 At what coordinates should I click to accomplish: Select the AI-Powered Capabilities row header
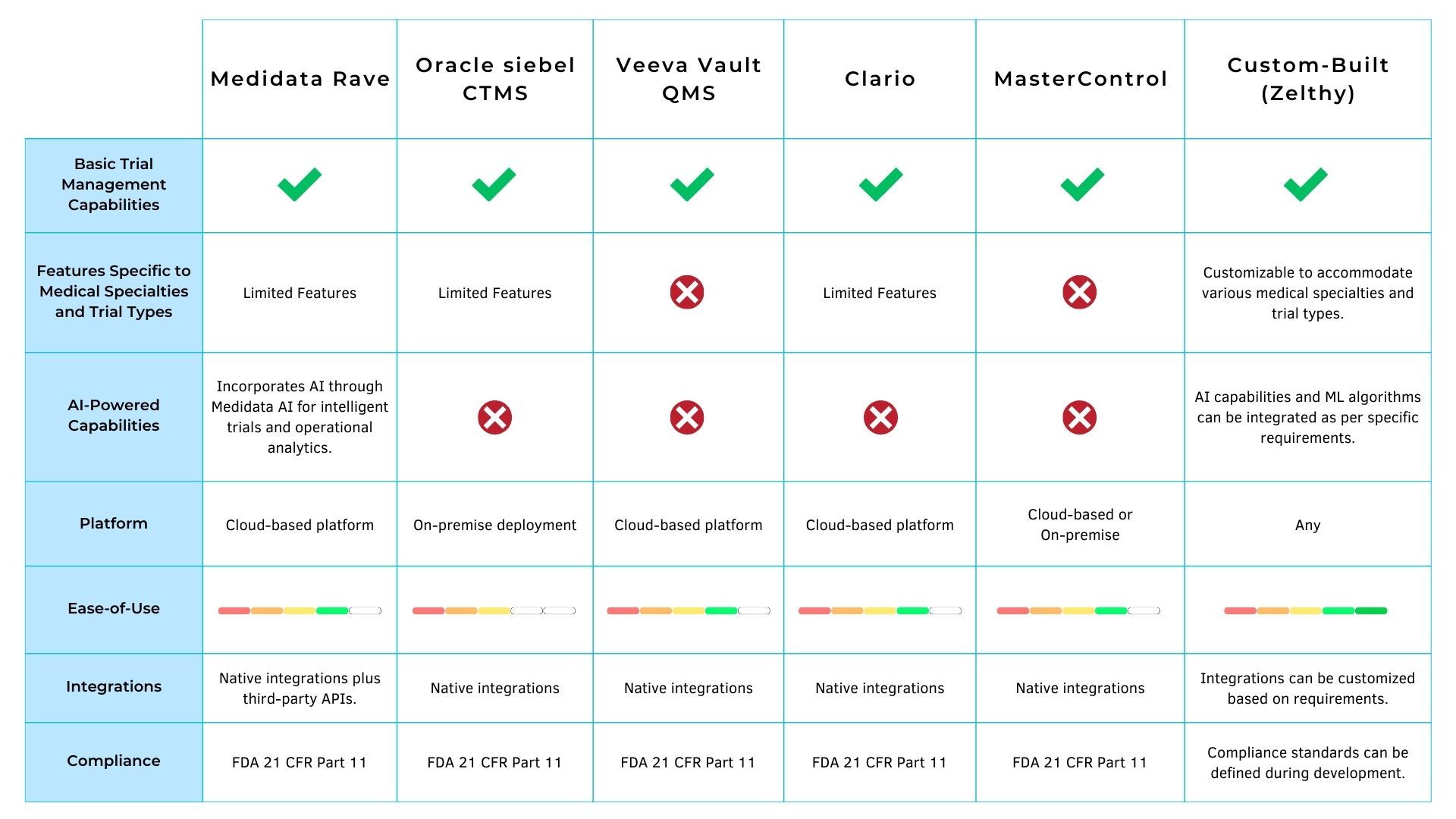click(114, 416)
